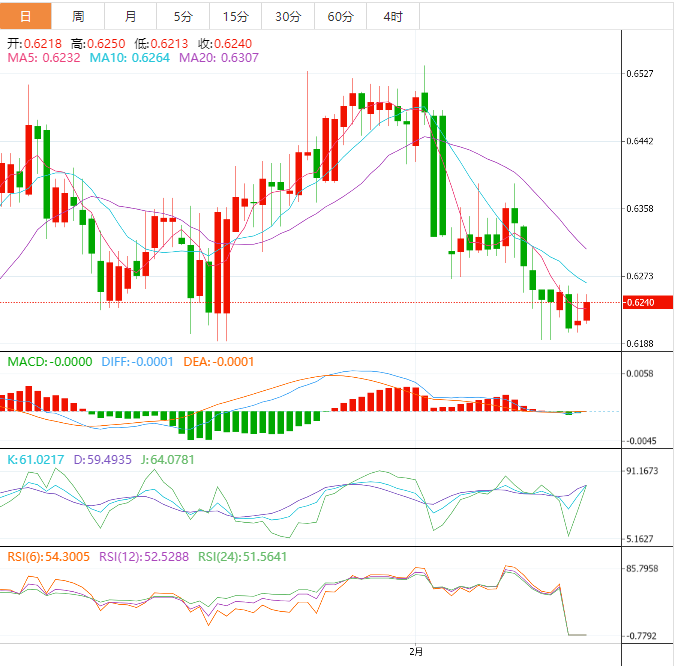Open the 月 monthly chart tab
This screenshot has width=679, height=666.
click(132, 16)
